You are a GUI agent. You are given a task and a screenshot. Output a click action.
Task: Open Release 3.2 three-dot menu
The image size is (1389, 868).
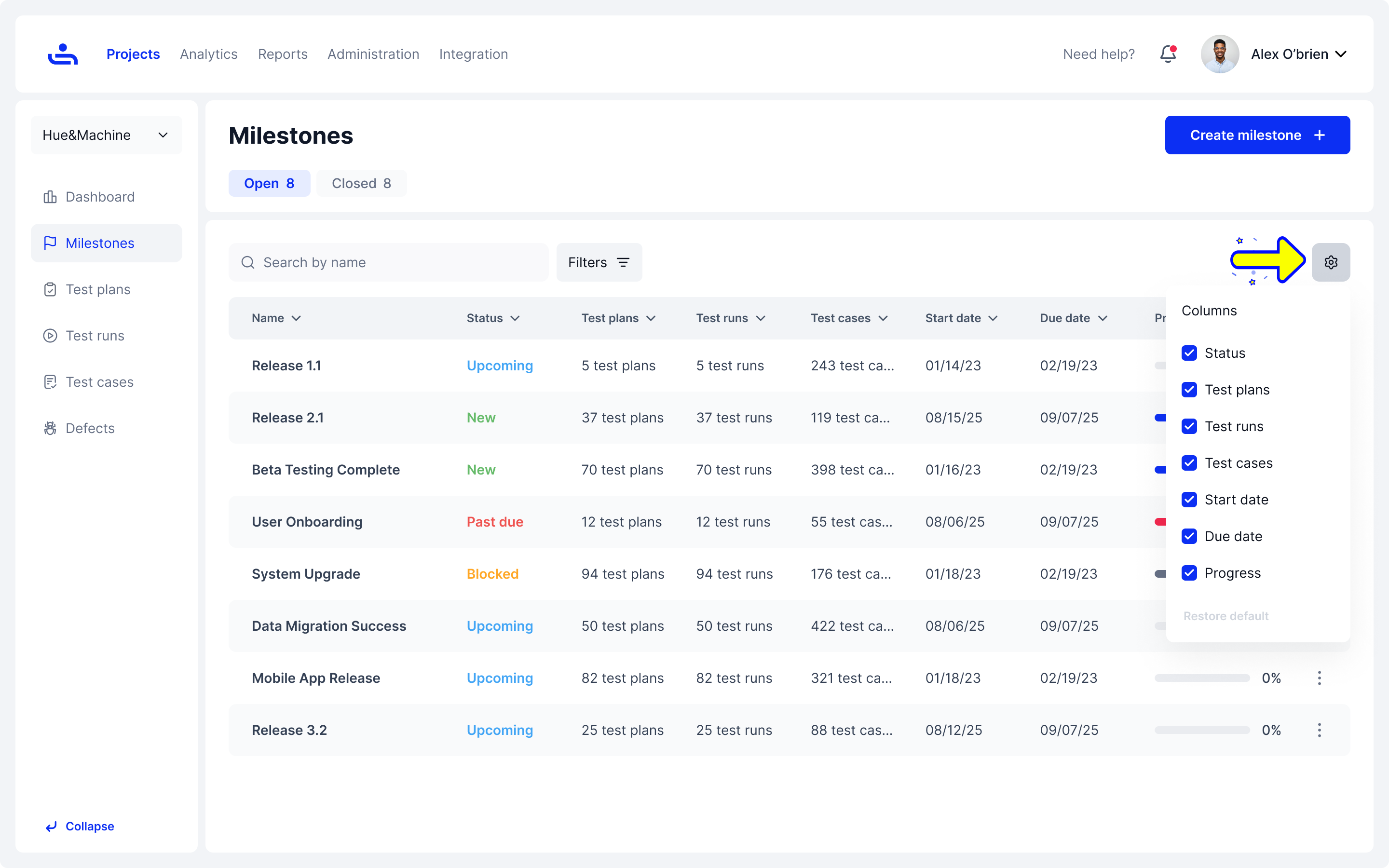[1319, 730]
